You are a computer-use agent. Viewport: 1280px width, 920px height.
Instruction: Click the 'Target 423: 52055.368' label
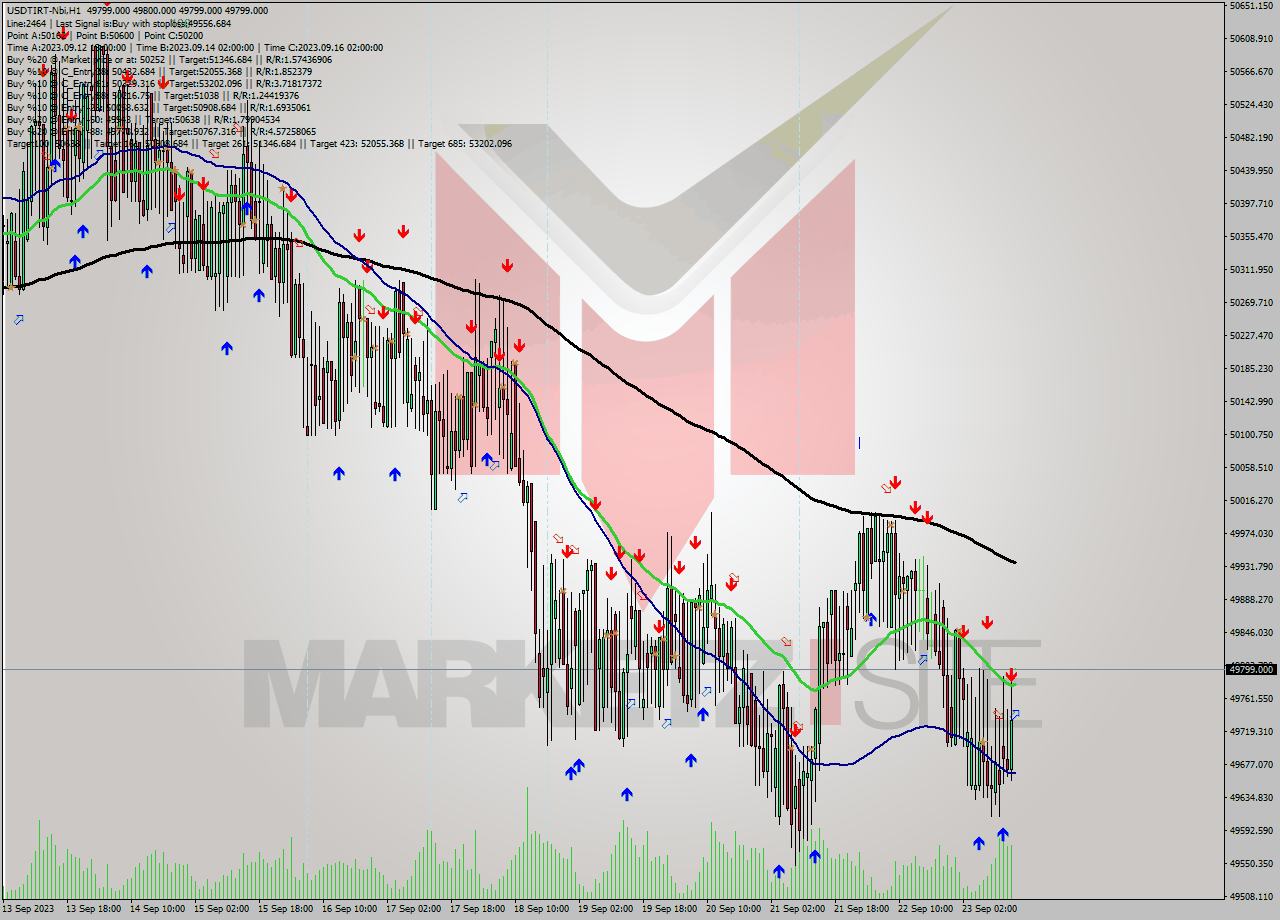357,143
